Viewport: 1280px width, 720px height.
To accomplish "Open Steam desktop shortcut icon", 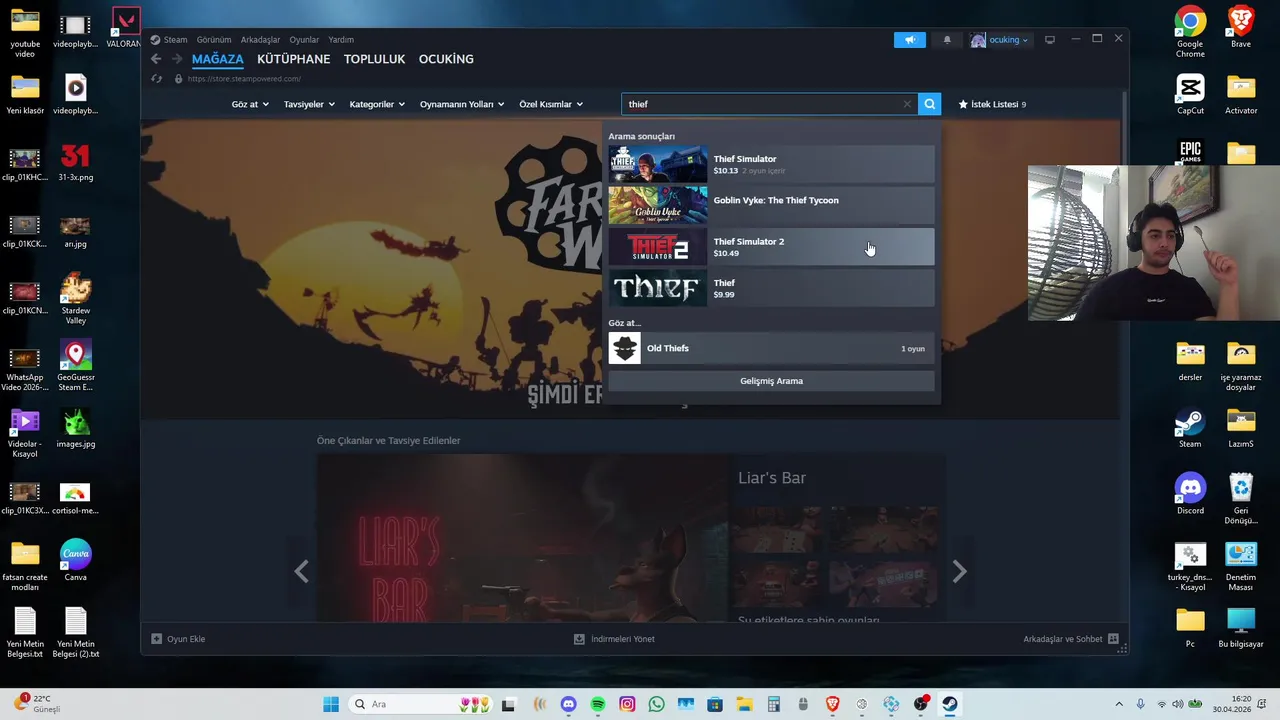I will (x=1190, y=428).
